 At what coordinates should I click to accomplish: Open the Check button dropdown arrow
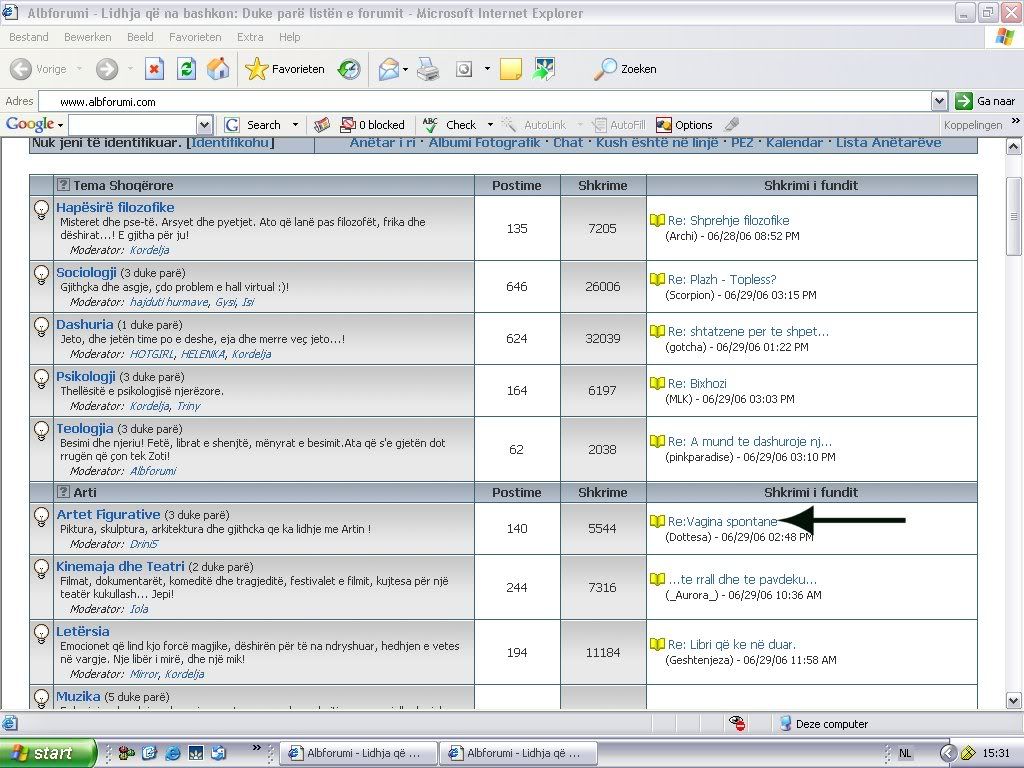[490, 125]
